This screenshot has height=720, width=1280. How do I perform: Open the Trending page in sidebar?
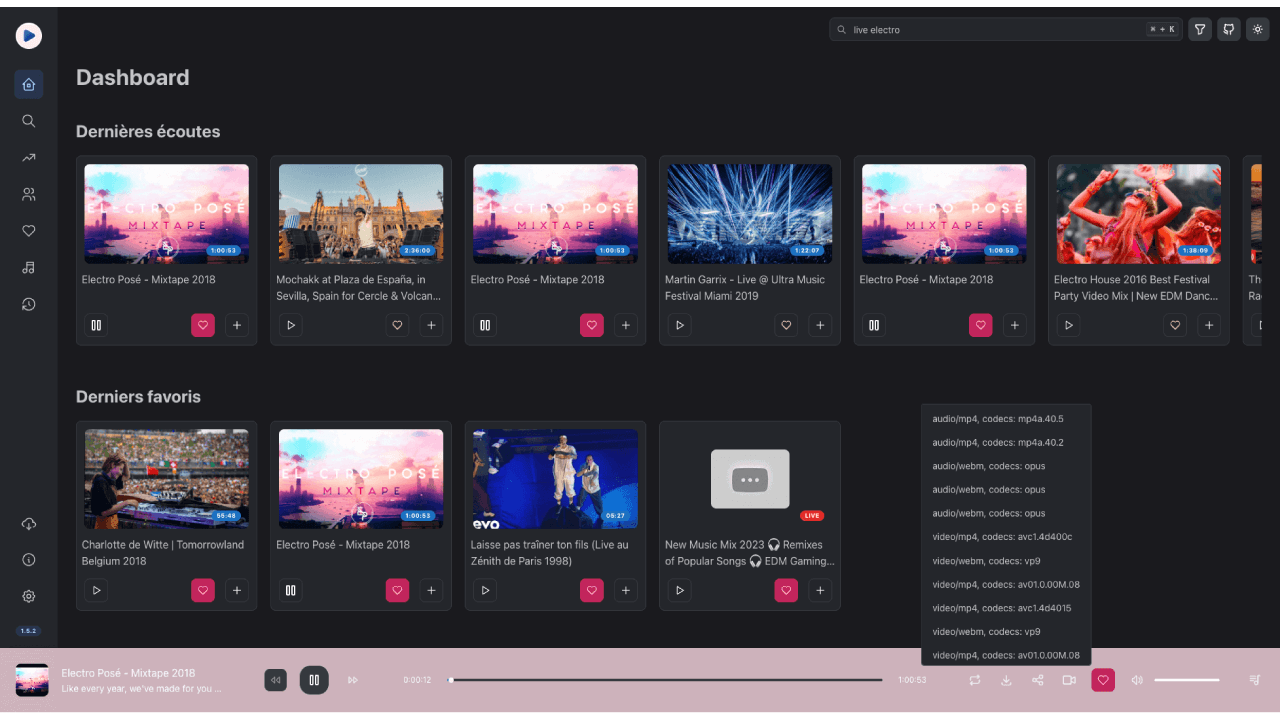pyautogui.click(x=28, y=158)
